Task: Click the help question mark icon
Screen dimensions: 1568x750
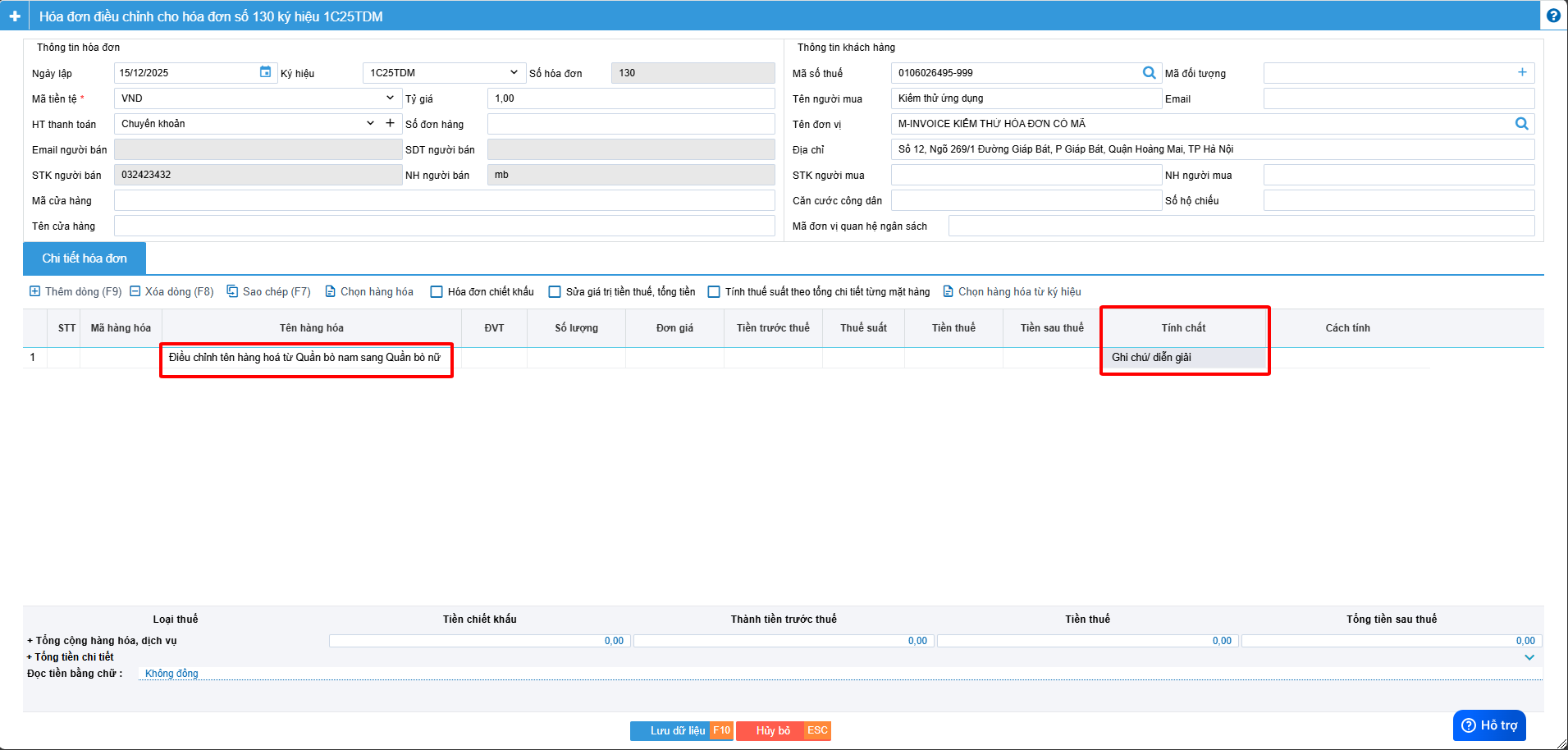Action: pos(1553,16)
